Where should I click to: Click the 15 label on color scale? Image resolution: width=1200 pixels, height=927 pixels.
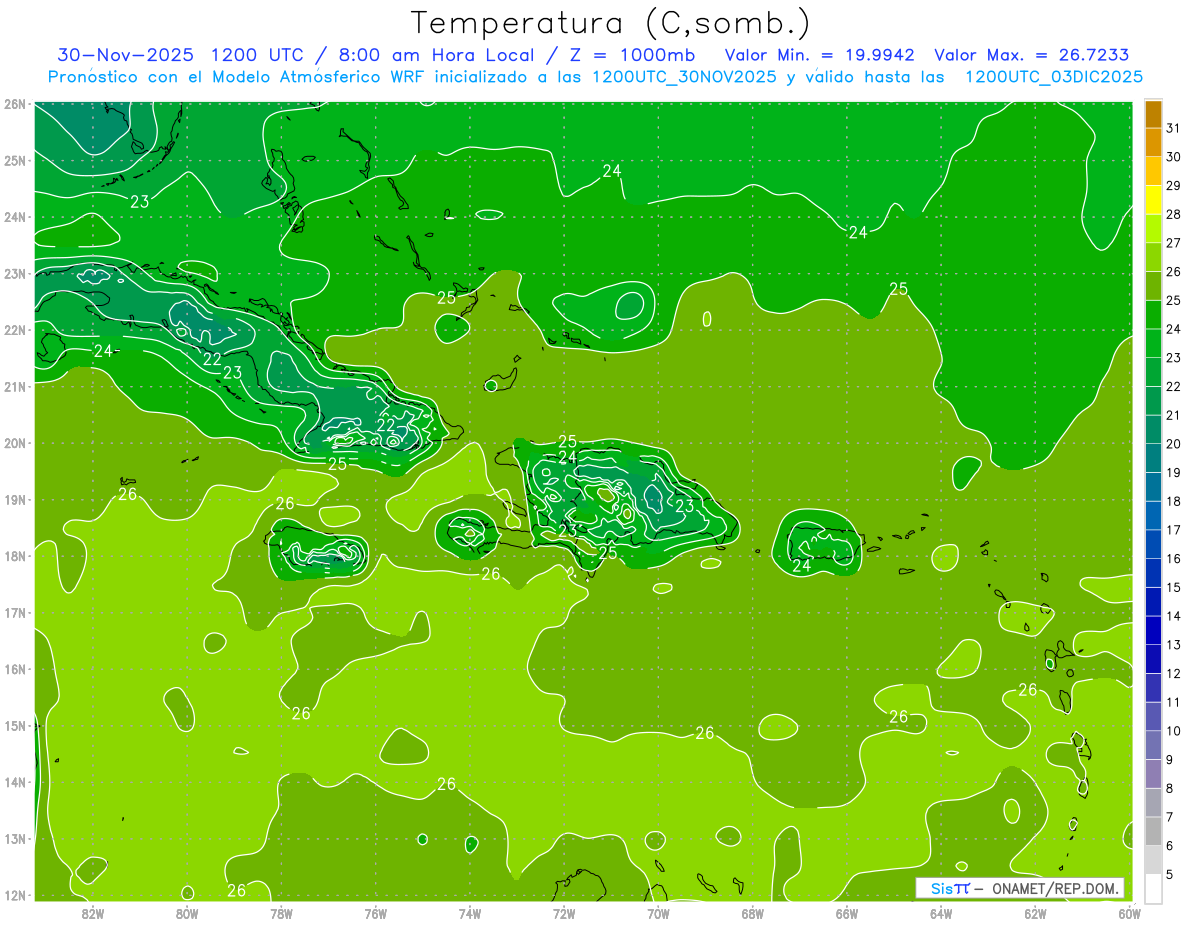pyautogui.click(x=1173, y=587)
